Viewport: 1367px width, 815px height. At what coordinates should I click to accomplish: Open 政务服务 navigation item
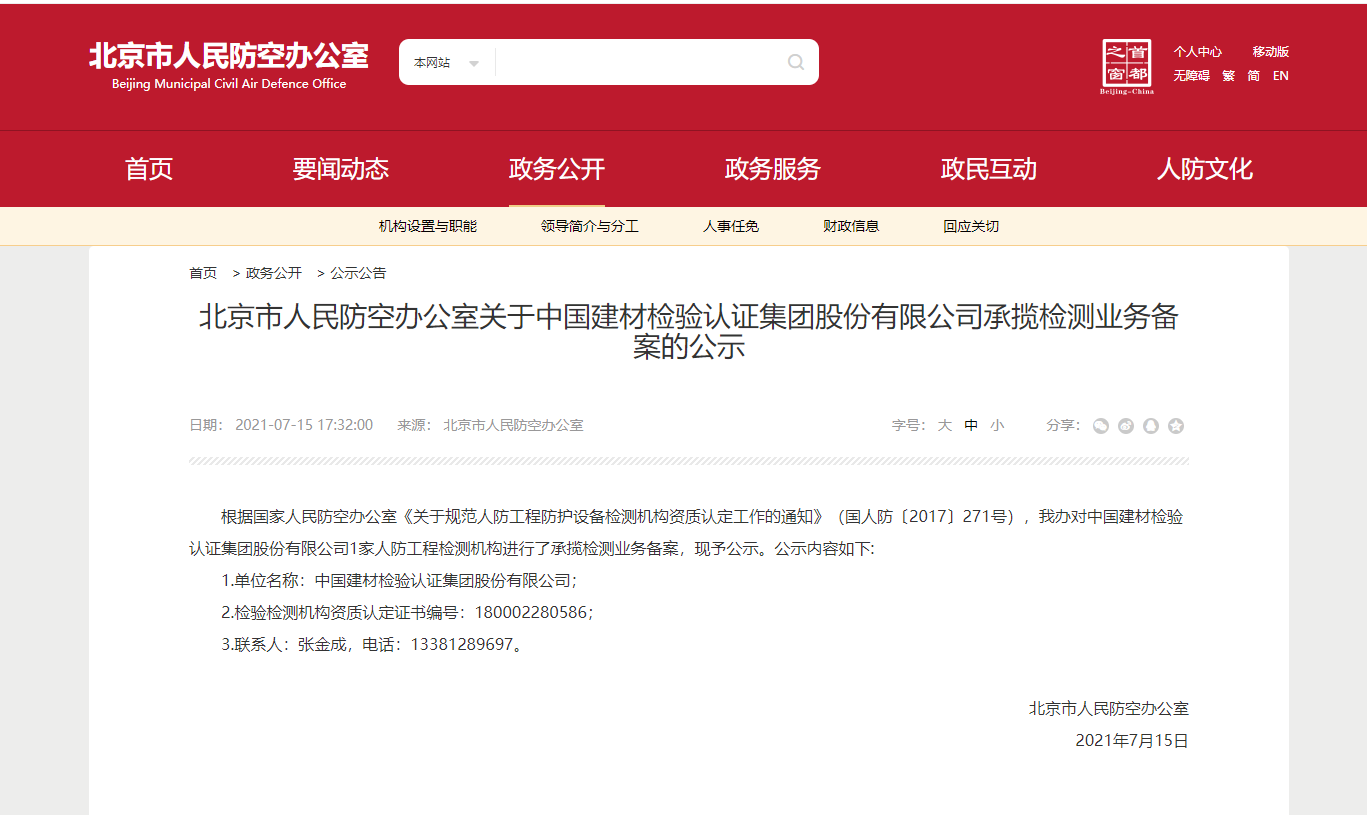[x=772, y=169]
